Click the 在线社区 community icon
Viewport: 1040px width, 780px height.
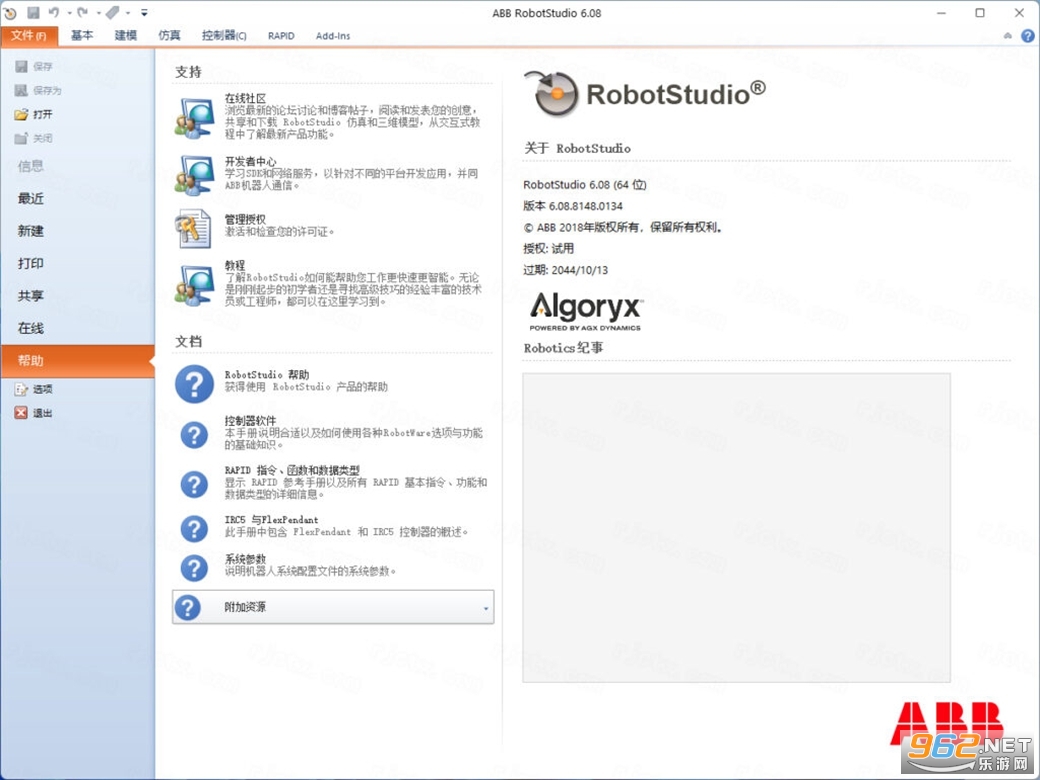click(x=194, y=118)
